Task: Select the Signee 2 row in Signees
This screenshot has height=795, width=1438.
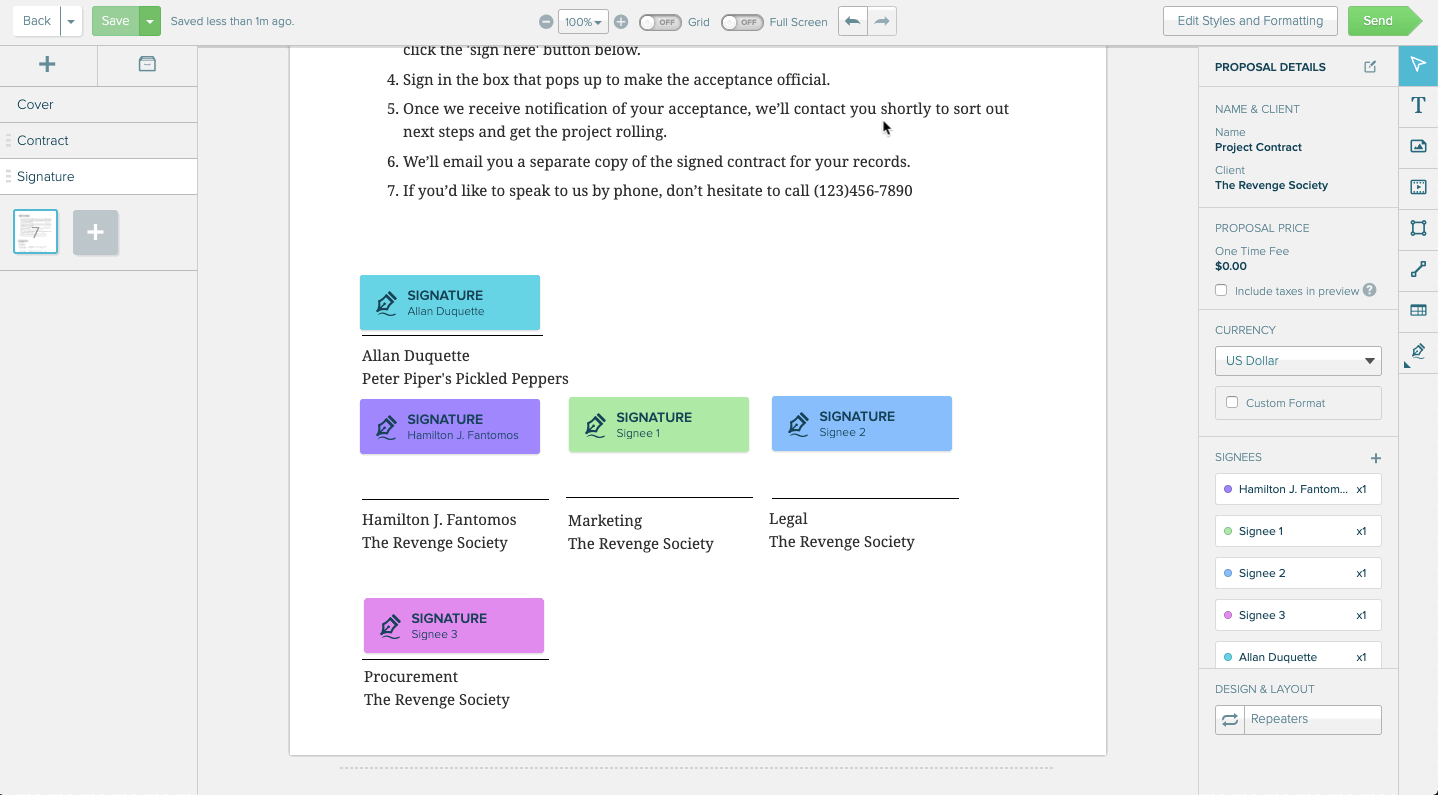Action: [x=1298, y=573]
